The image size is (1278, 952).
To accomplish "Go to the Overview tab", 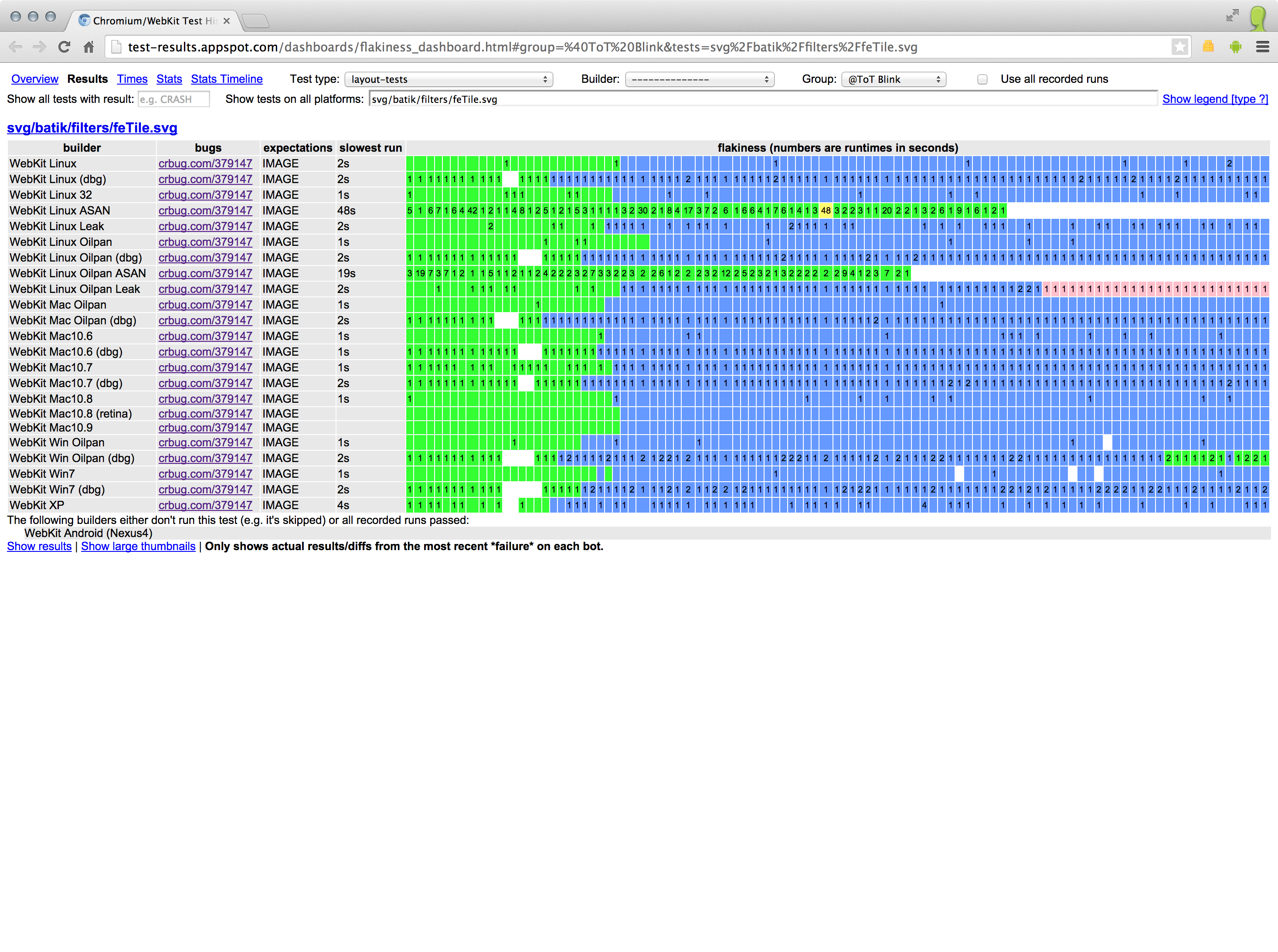I will [34, 79].
